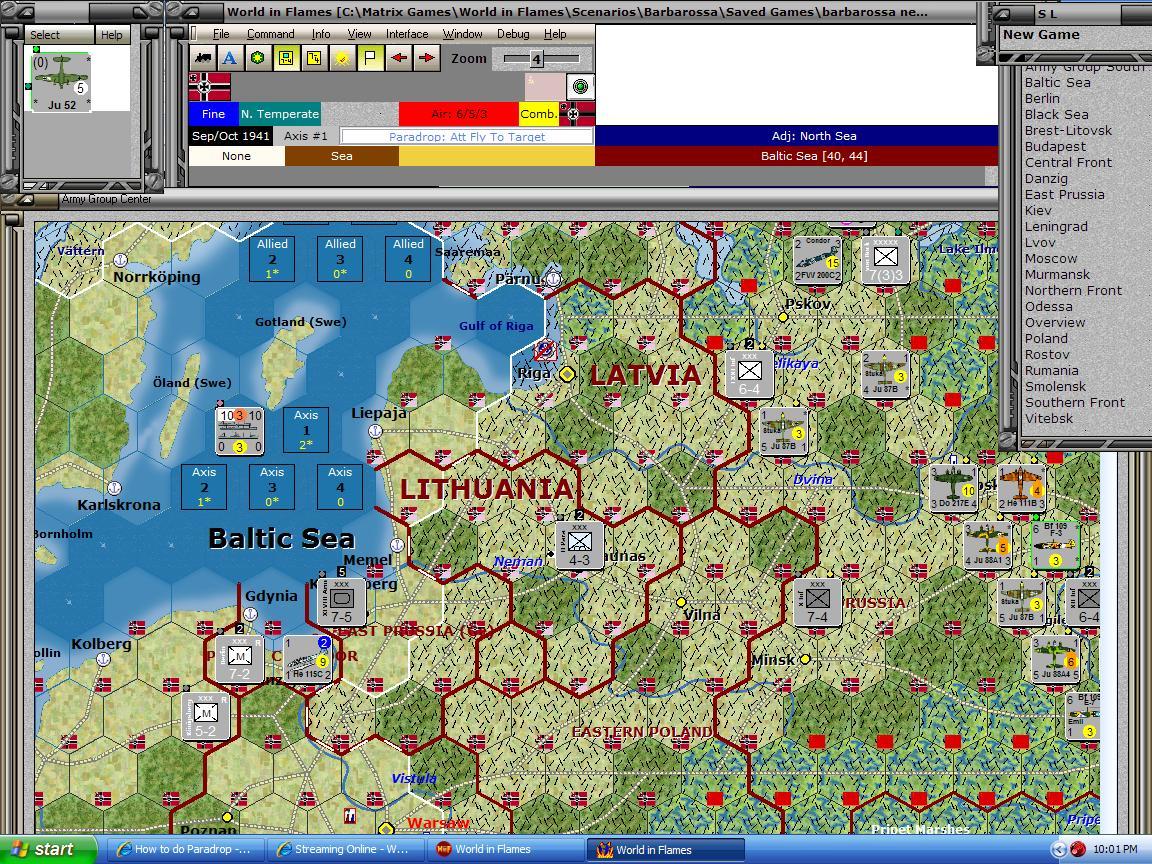Open the Command menu

(x=270, y=34)
